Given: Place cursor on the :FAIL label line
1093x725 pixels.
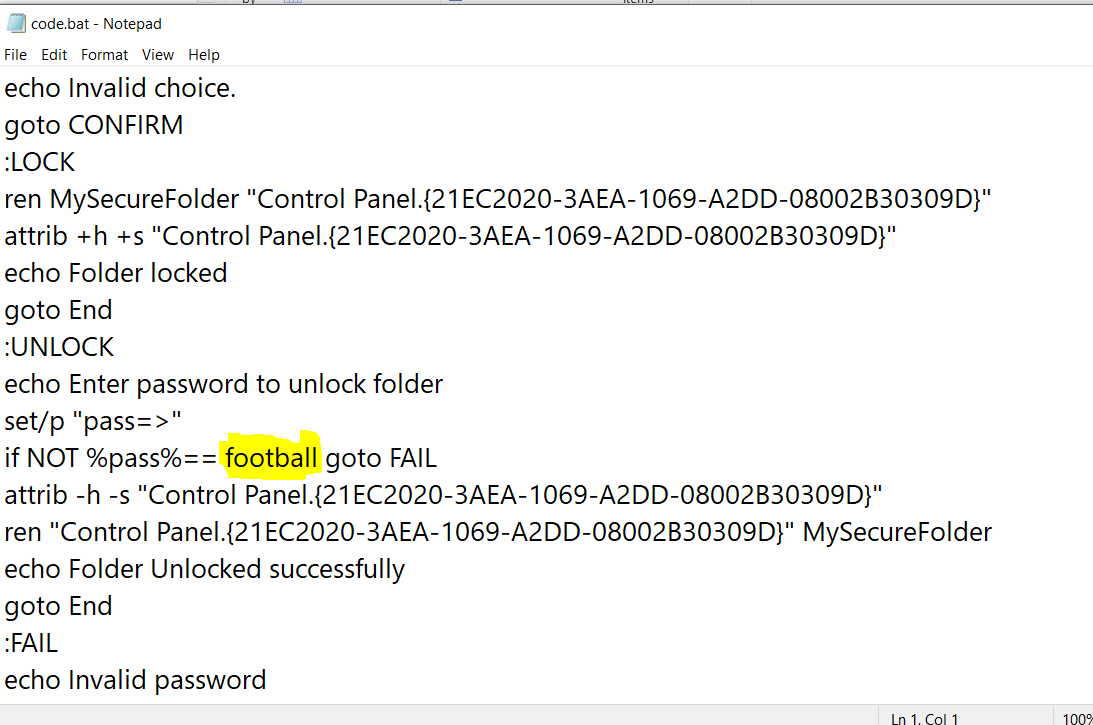Looking at the screenshot, I should [x=31, y=643].
